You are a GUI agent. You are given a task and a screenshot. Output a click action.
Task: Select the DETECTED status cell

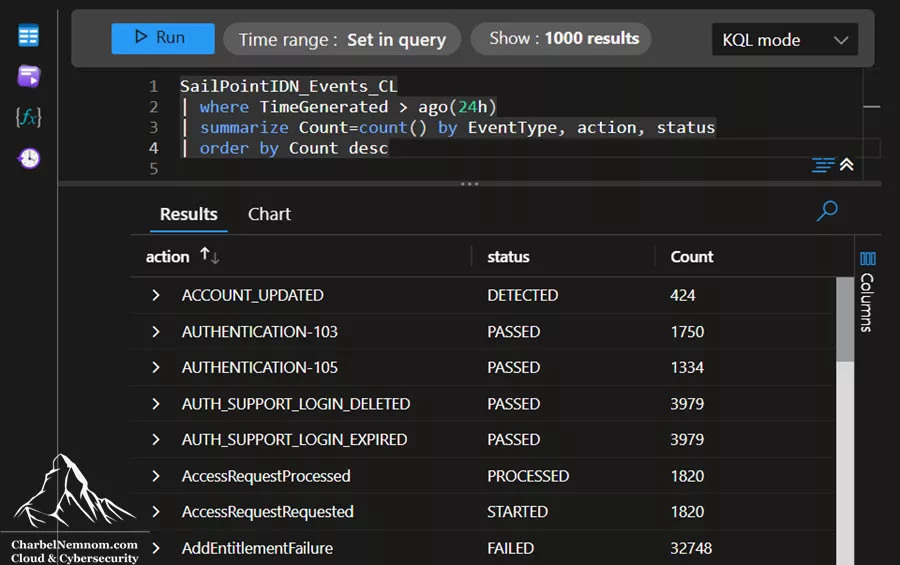click(522, 295)
